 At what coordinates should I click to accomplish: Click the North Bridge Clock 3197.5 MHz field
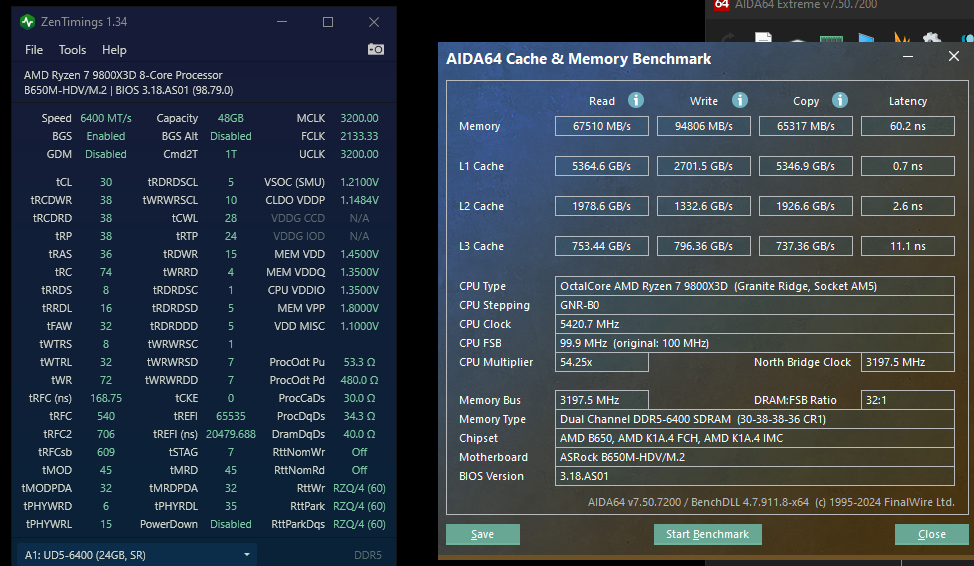tap(908, 362)
